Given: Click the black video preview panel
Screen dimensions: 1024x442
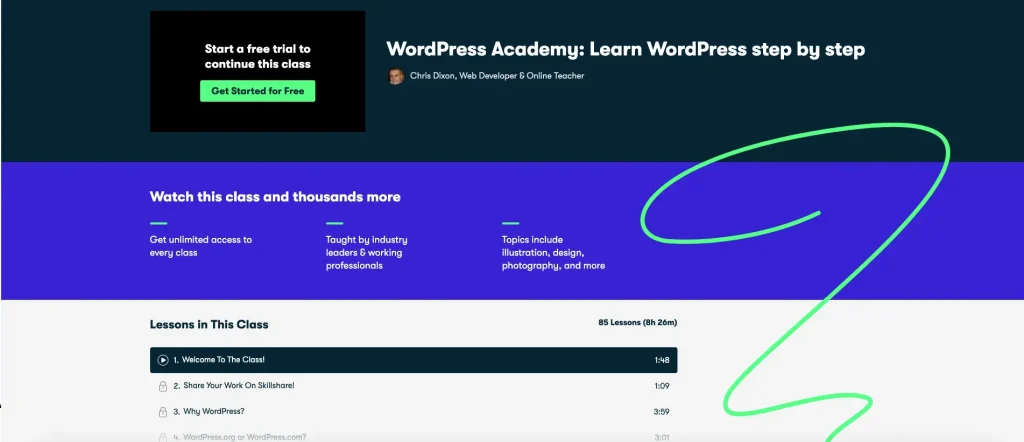Looking at the screenshot, I should tap(257, 71).
